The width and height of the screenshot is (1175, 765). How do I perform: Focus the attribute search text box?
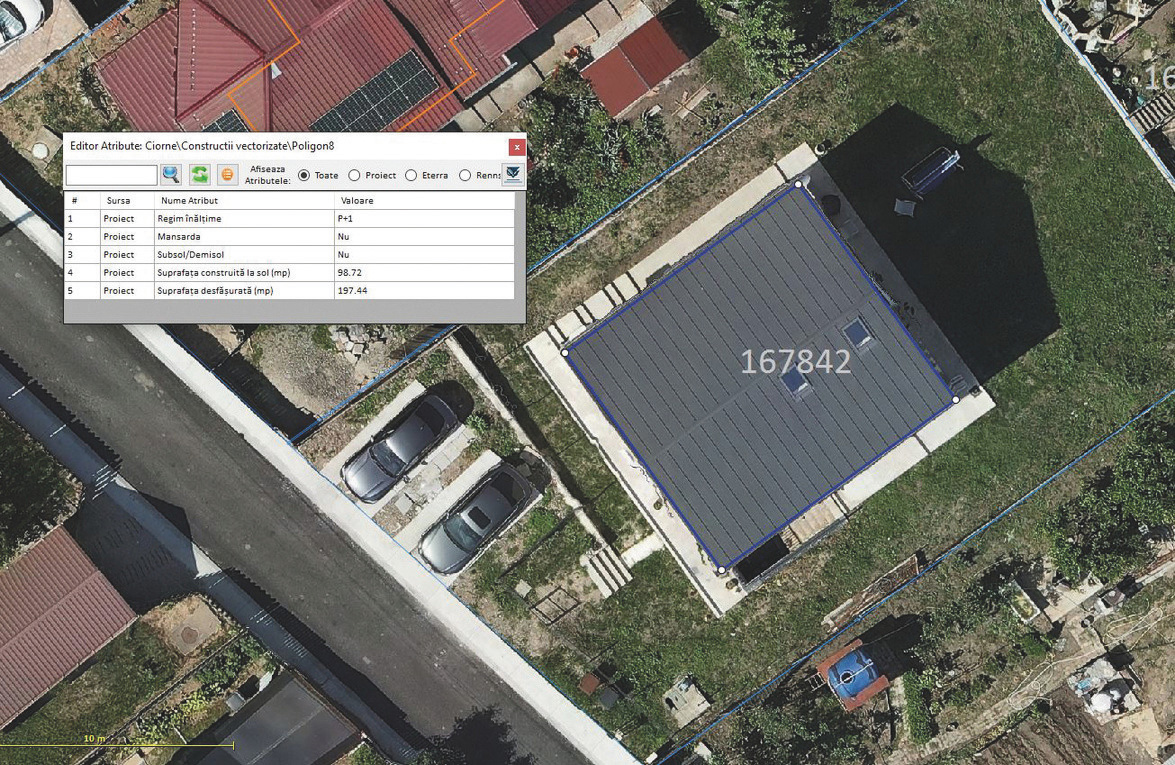111,176
